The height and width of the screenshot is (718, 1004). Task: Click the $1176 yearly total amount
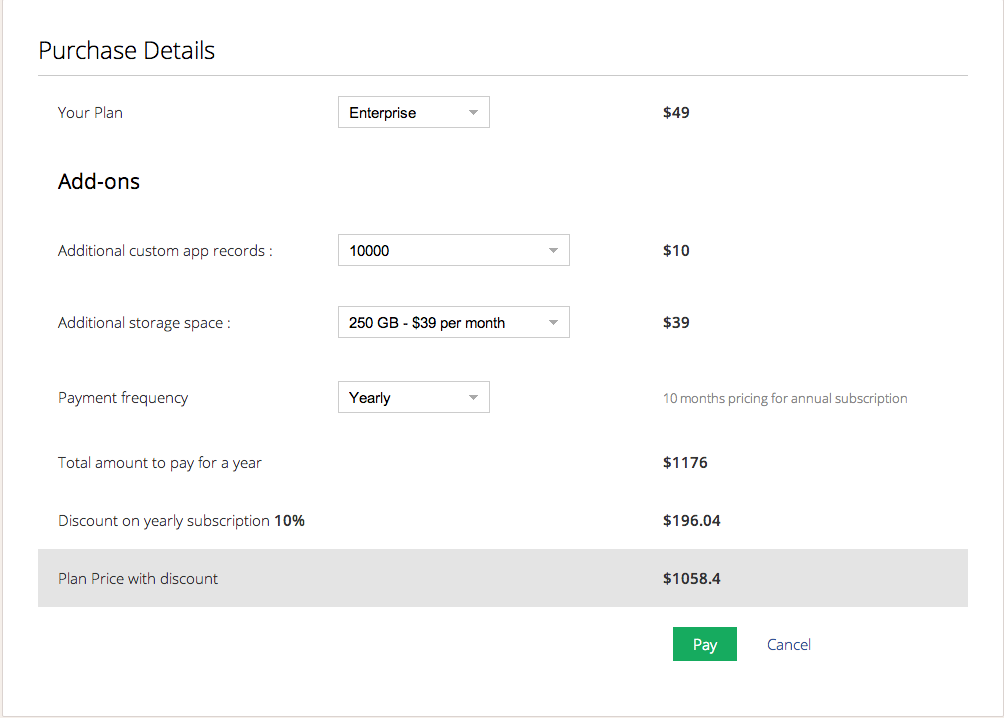(685, 463)
